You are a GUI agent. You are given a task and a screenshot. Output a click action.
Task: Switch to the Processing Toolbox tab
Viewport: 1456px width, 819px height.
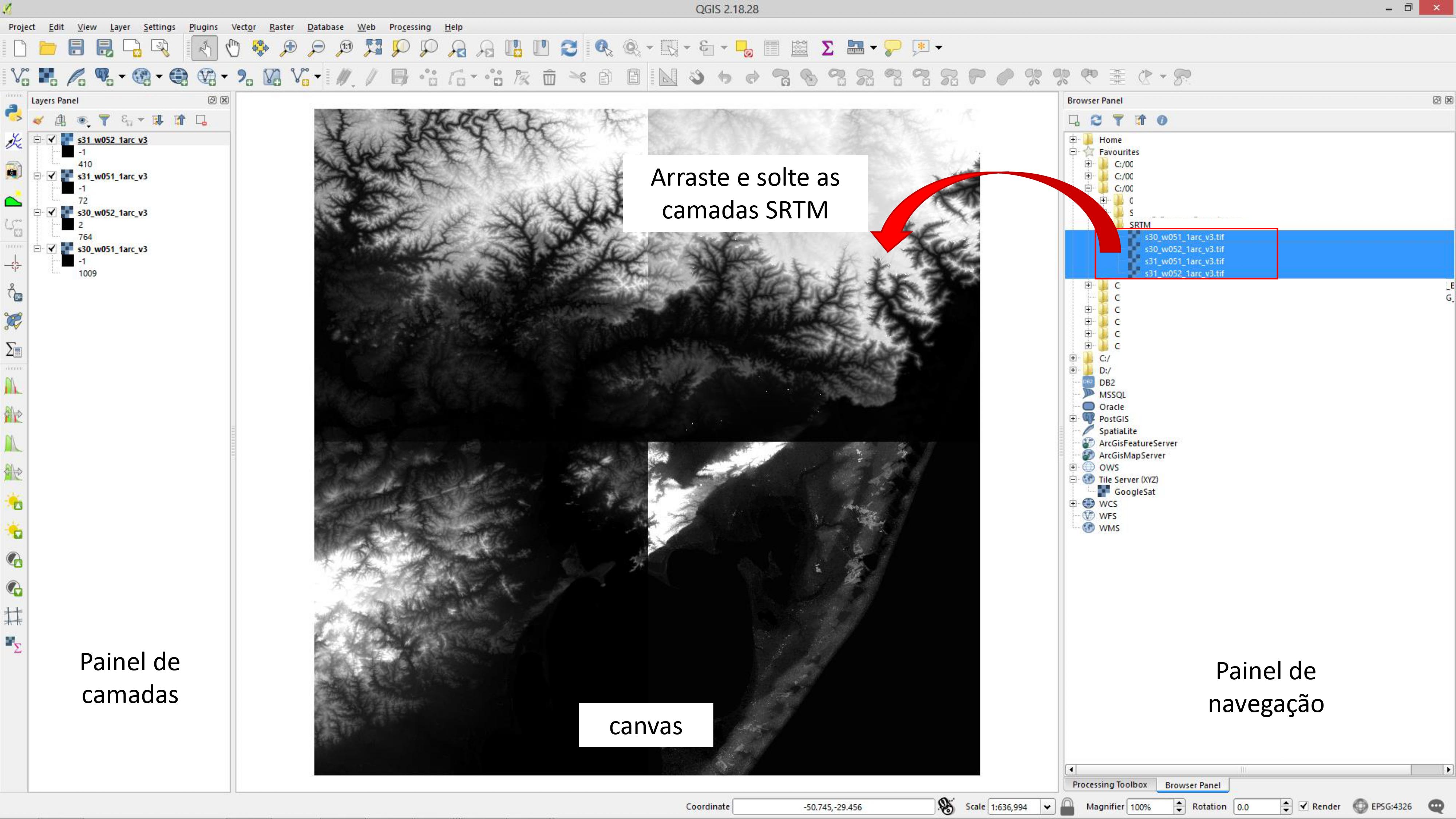coord(1109,784)
